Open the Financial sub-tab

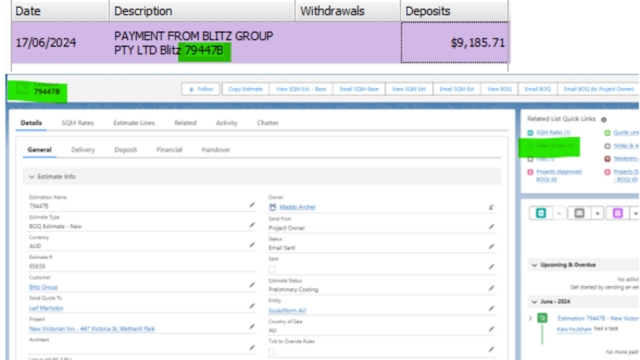click(169, 150)
